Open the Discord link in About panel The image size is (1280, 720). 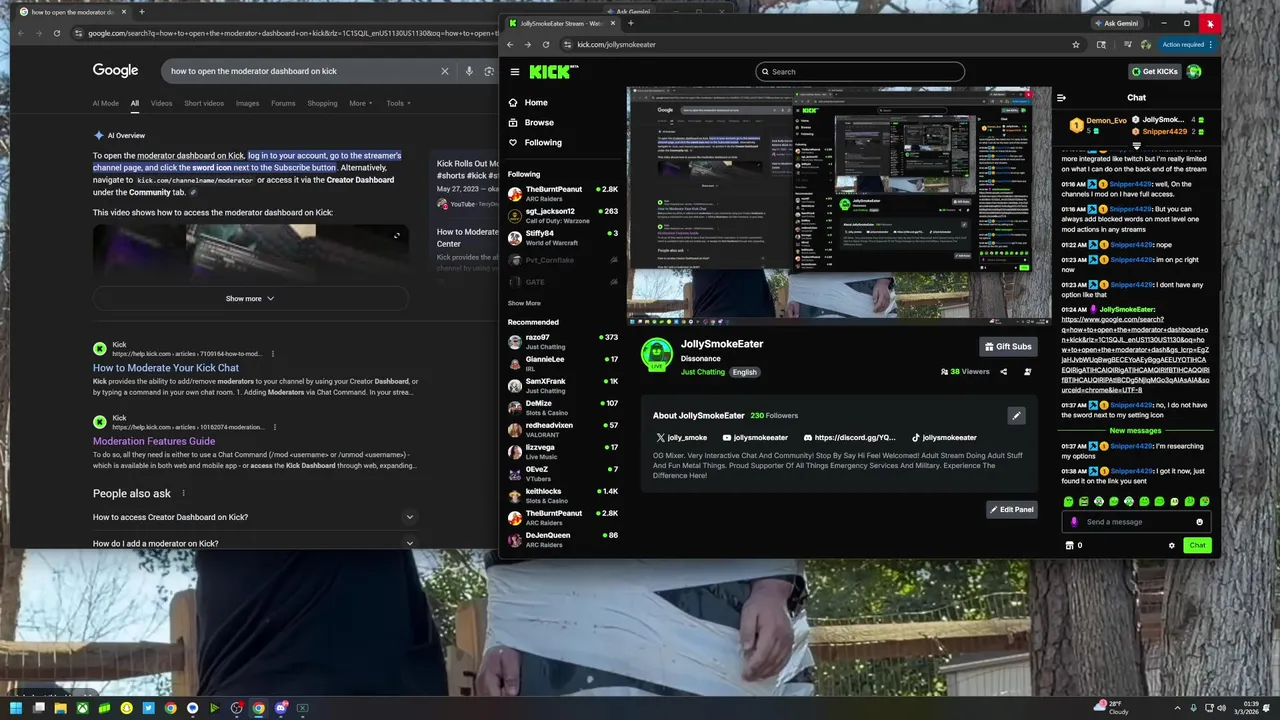click(x=848, y=438)
